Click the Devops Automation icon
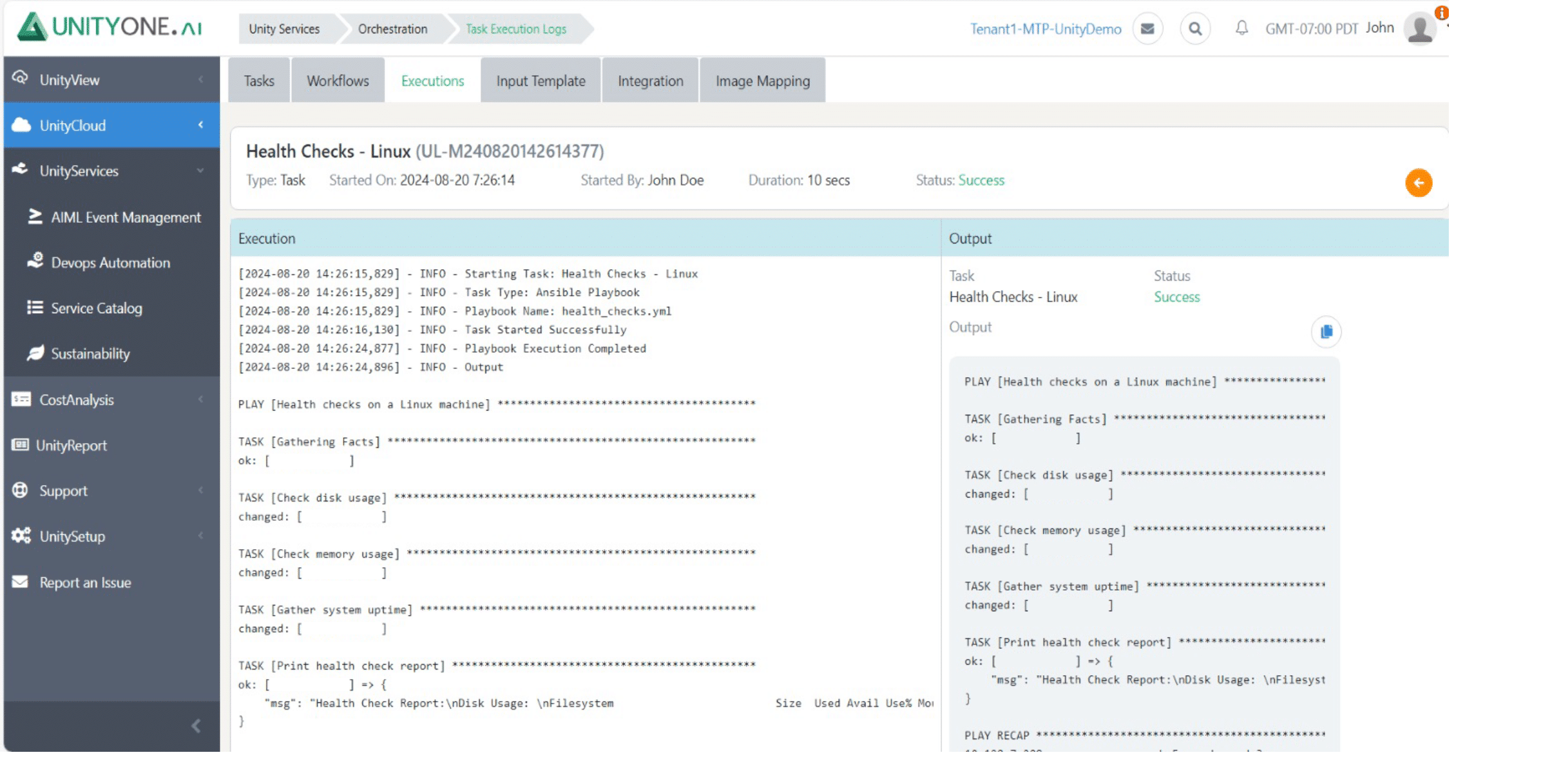 coord(35,260)
